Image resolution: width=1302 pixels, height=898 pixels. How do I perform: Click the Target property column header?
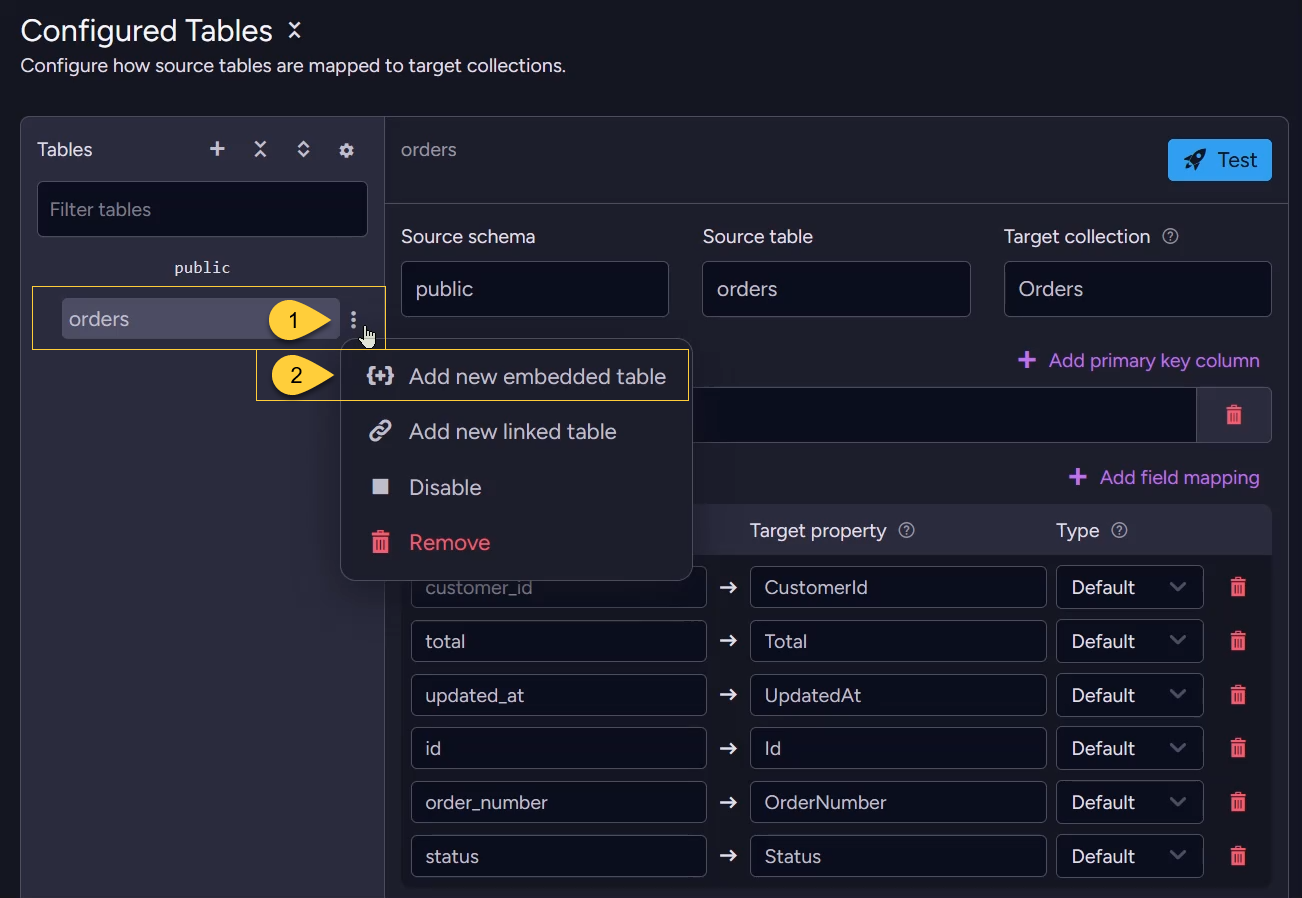818,531
